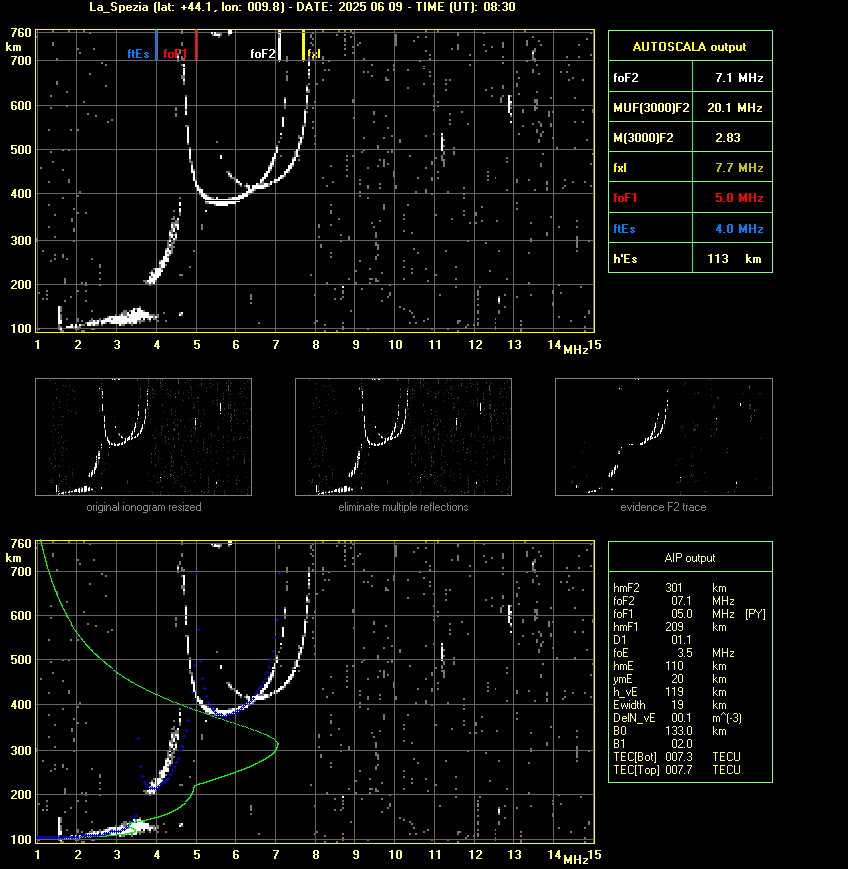
Task: Click the h_vE value '119'
Action: (x=674, y=692)
